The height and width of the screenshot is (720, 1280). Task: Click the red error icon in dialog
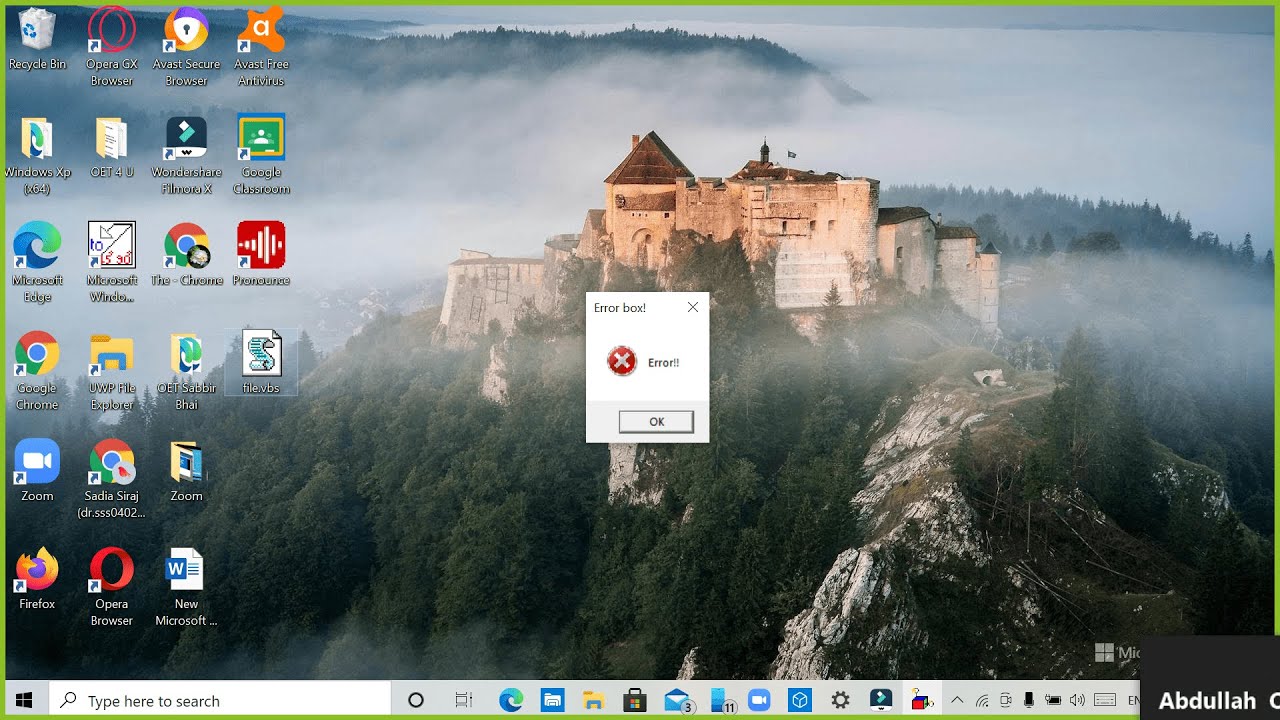[x=622, y=362]
